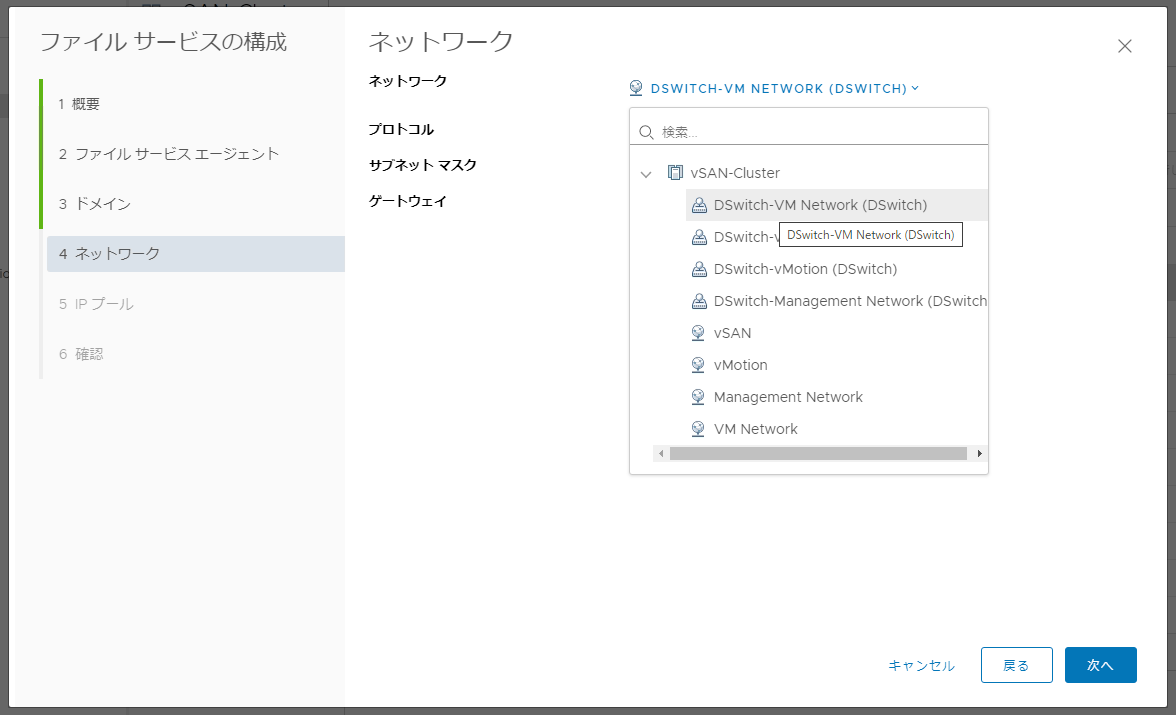Click the vSAN network icon

click(x=698, y=332)
